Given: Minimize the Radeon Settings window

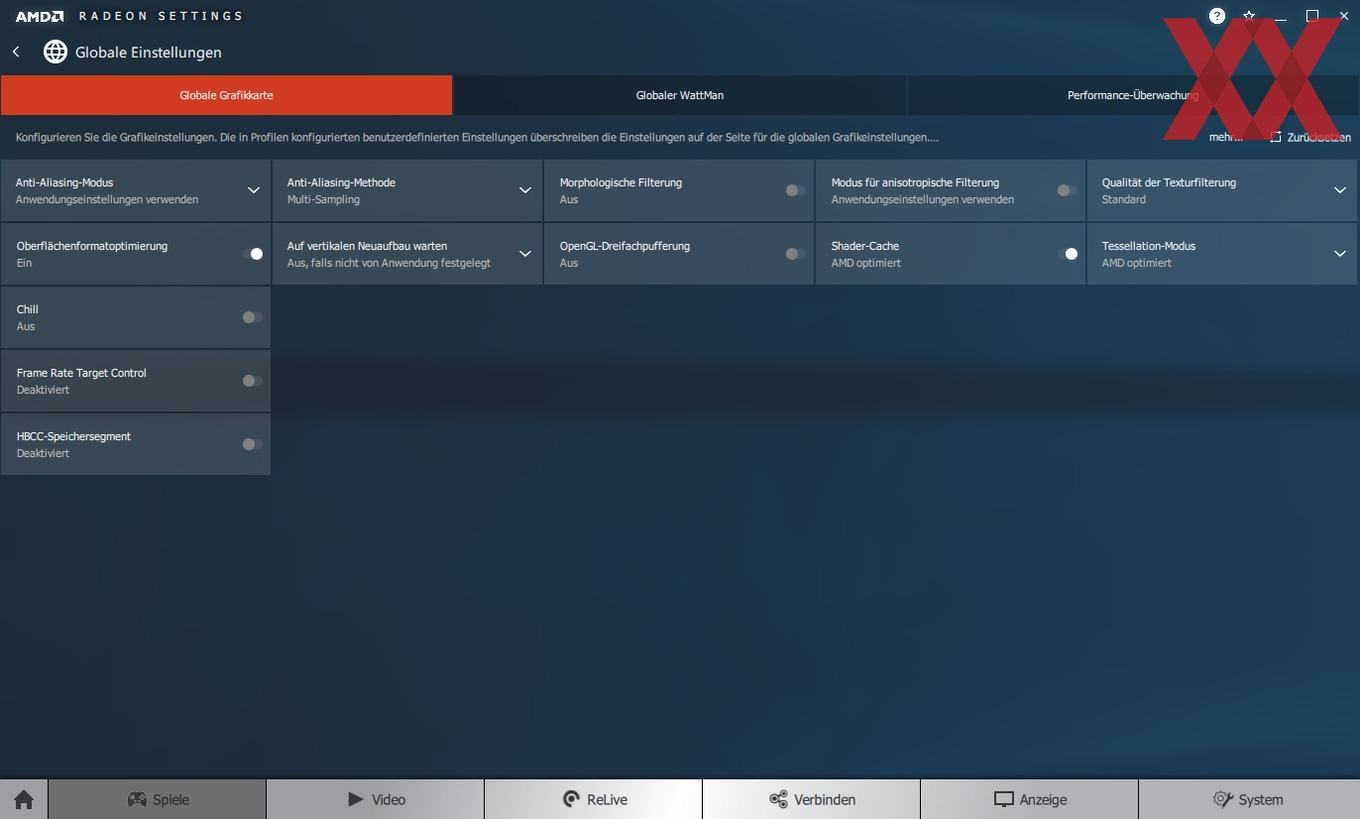Looking at the screenshot, I should pos(1280,17).
